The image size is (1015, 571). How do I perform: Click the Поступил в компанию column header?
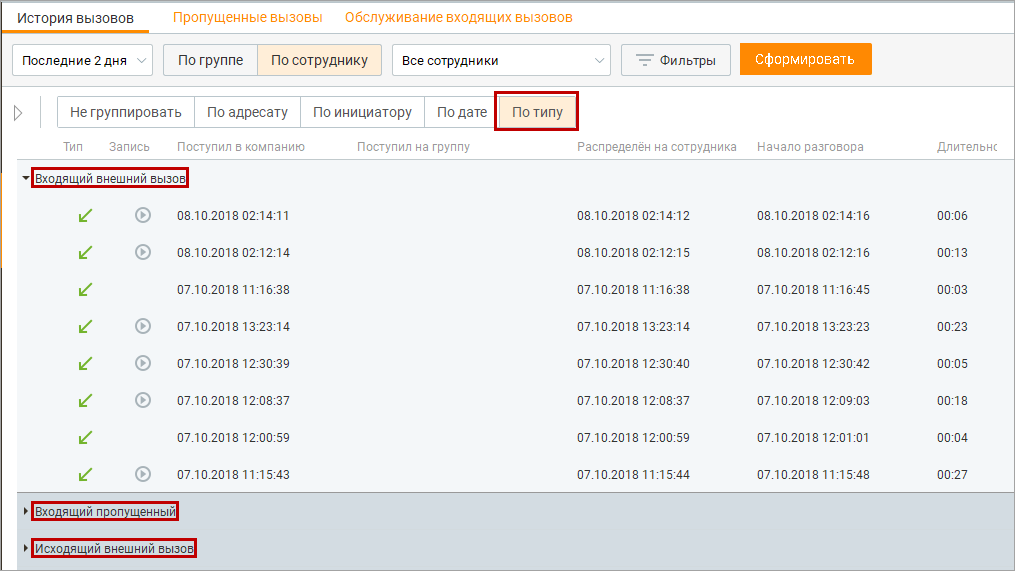[241, 147]
